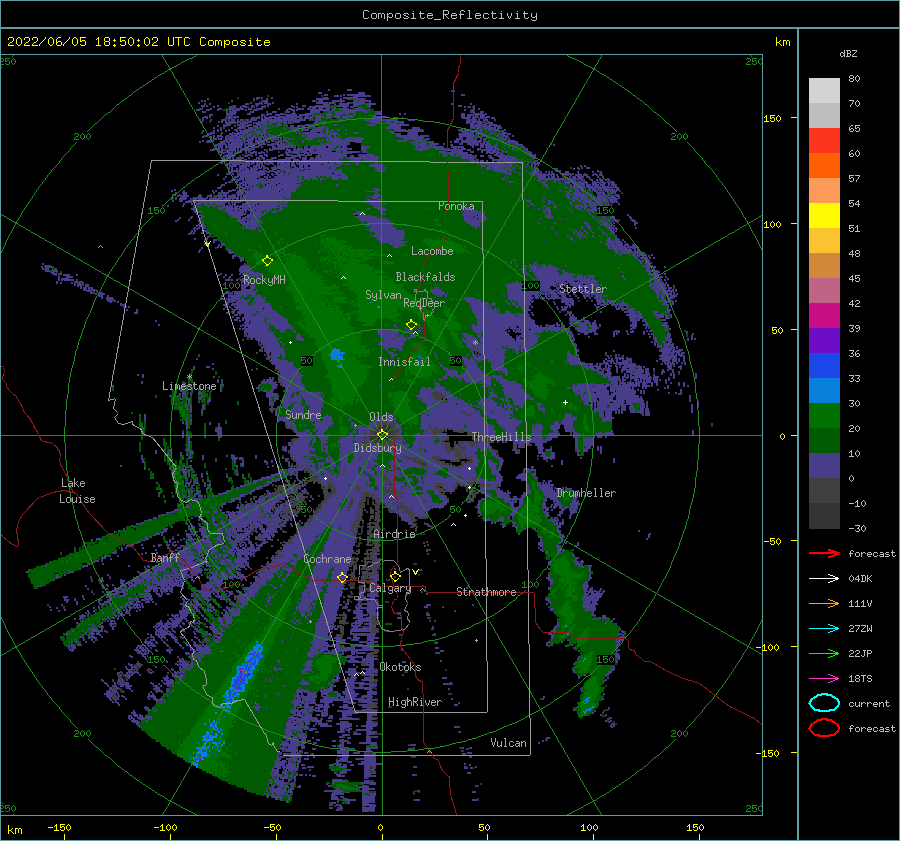Click the red forecast ellipse icon
This screenshot has width=900, height=841.
tap(824, 728)
